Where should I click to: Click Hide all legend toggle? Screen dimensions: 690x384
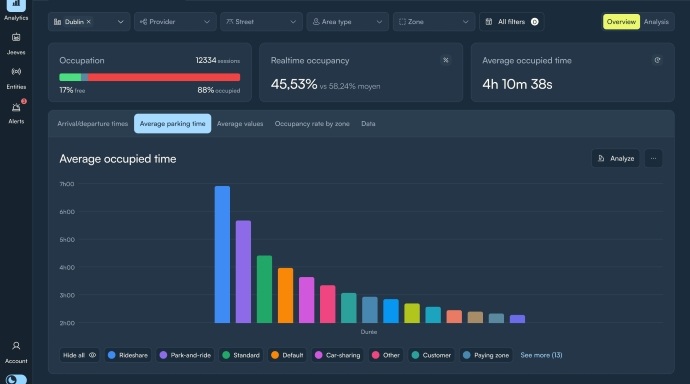tap(79, 355)
